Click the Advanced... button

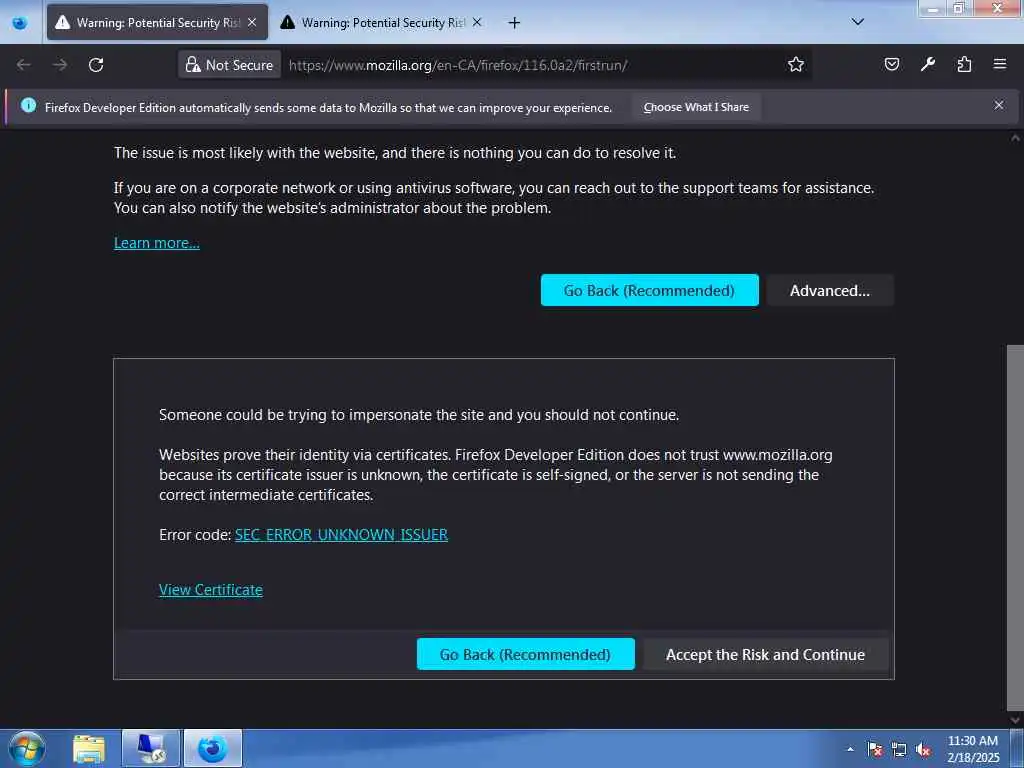coord(829,290)
